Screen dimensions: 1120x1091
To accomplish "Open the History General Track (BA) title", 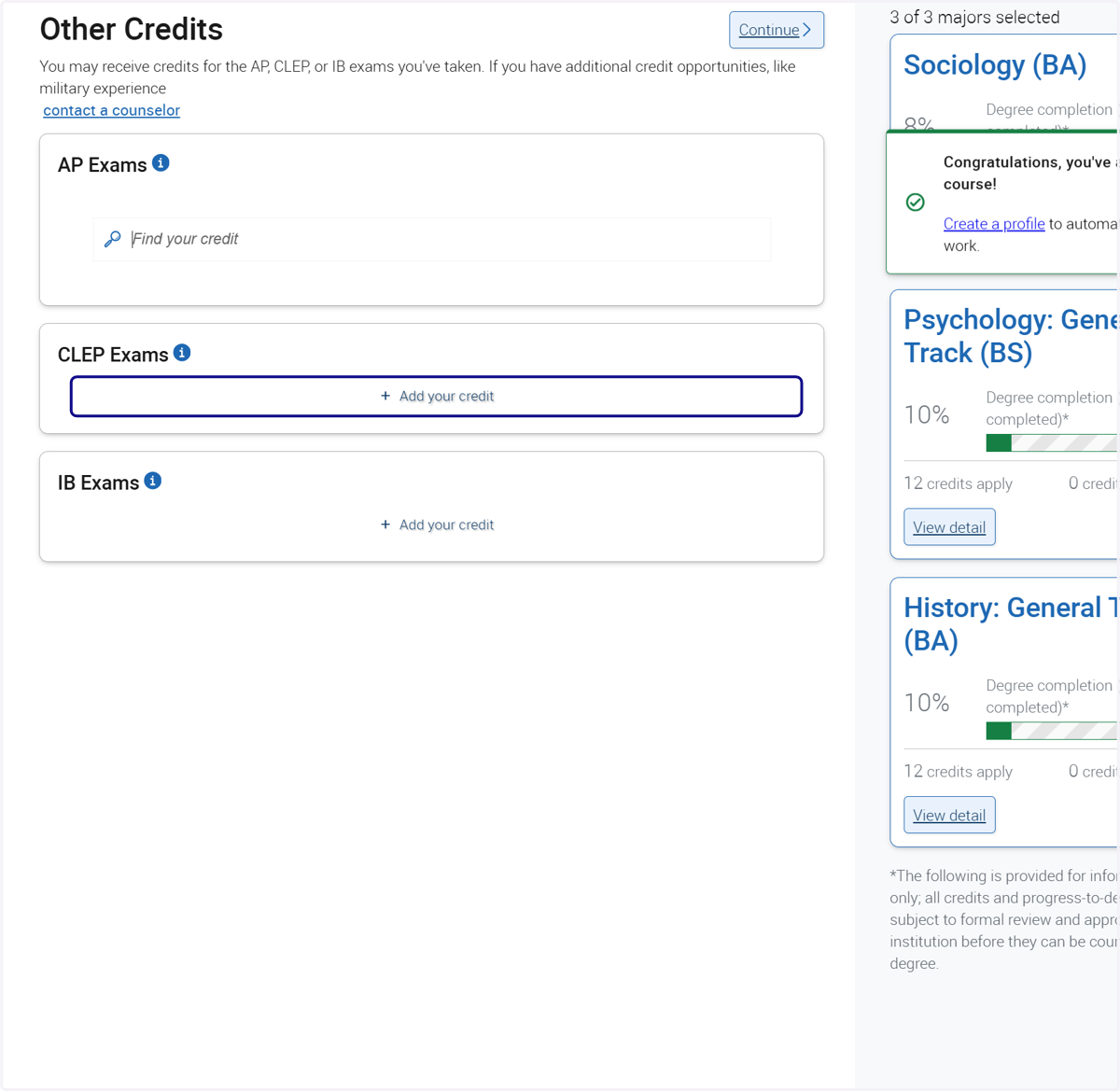I will click(1011, 624).
